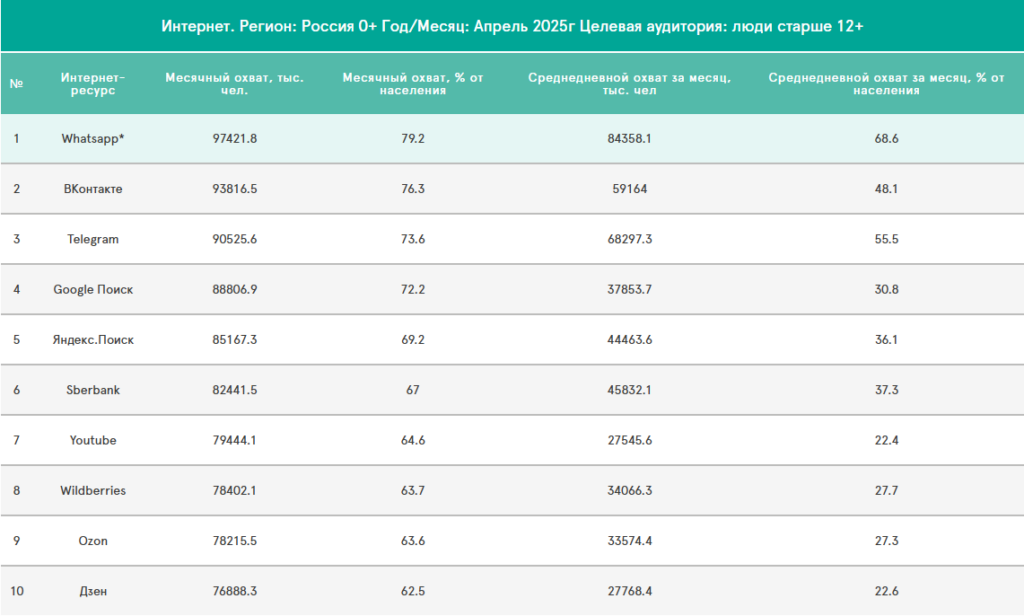Select Дзен's 22.6 percent cell
The image size is (1024, 616).
[x=886, y=591]
